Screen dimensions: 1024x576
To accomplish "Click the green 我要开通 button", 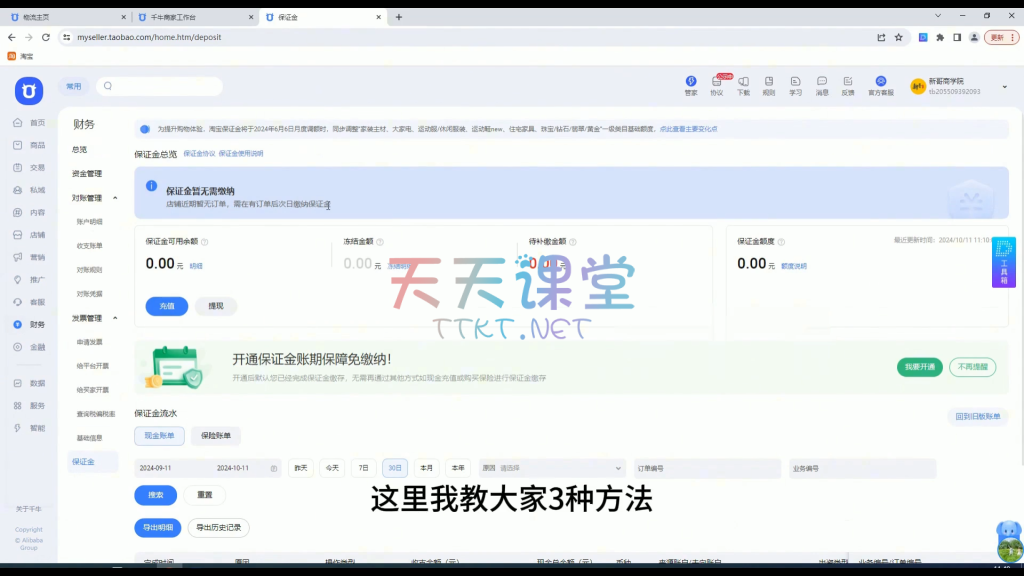I will [x=920, y=367].
